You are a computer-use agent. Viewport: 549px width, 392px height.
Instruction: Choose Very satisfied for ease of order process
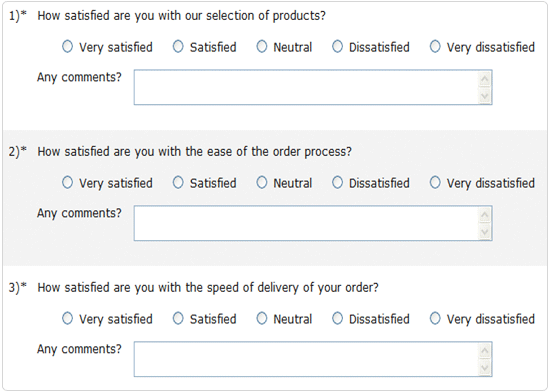[68, 182]
